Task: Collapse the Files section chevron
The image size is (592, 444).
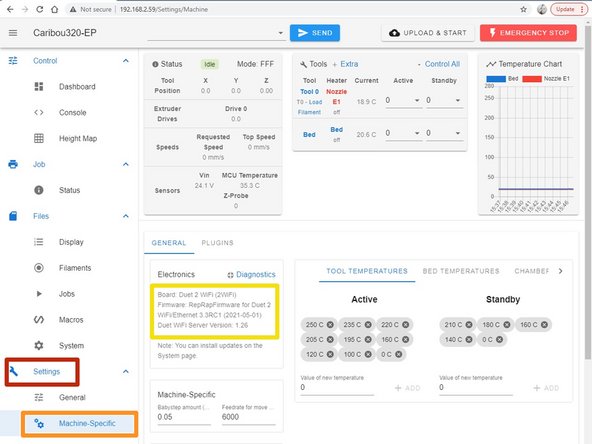Action: [126, 216]
